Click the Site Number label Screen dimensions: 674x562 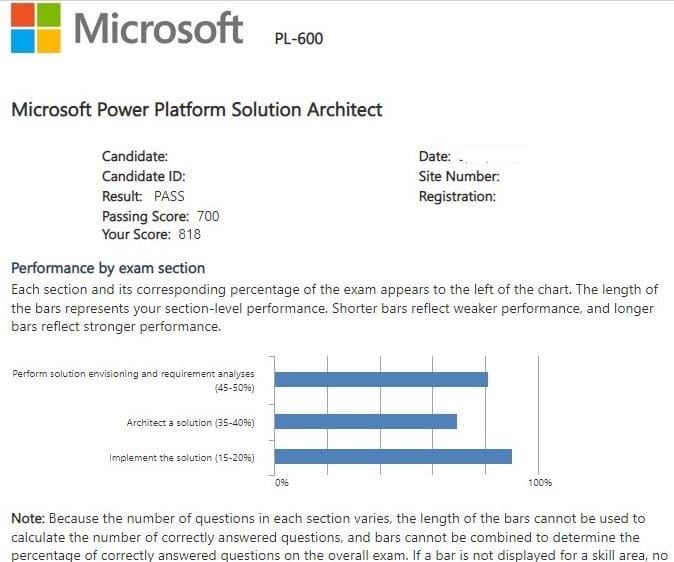pos(459,176)
